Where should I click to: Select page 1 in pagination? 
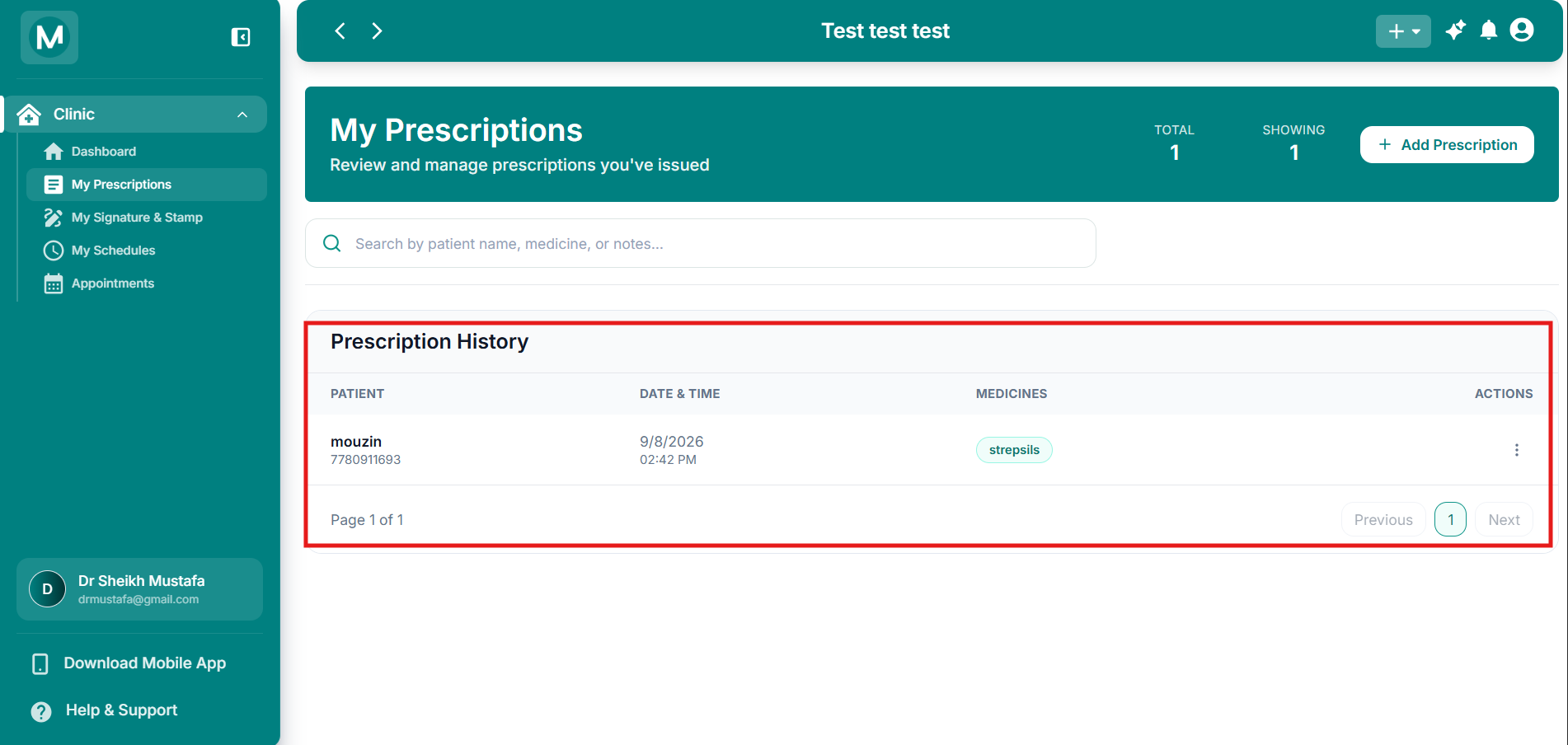[1450, 520]
